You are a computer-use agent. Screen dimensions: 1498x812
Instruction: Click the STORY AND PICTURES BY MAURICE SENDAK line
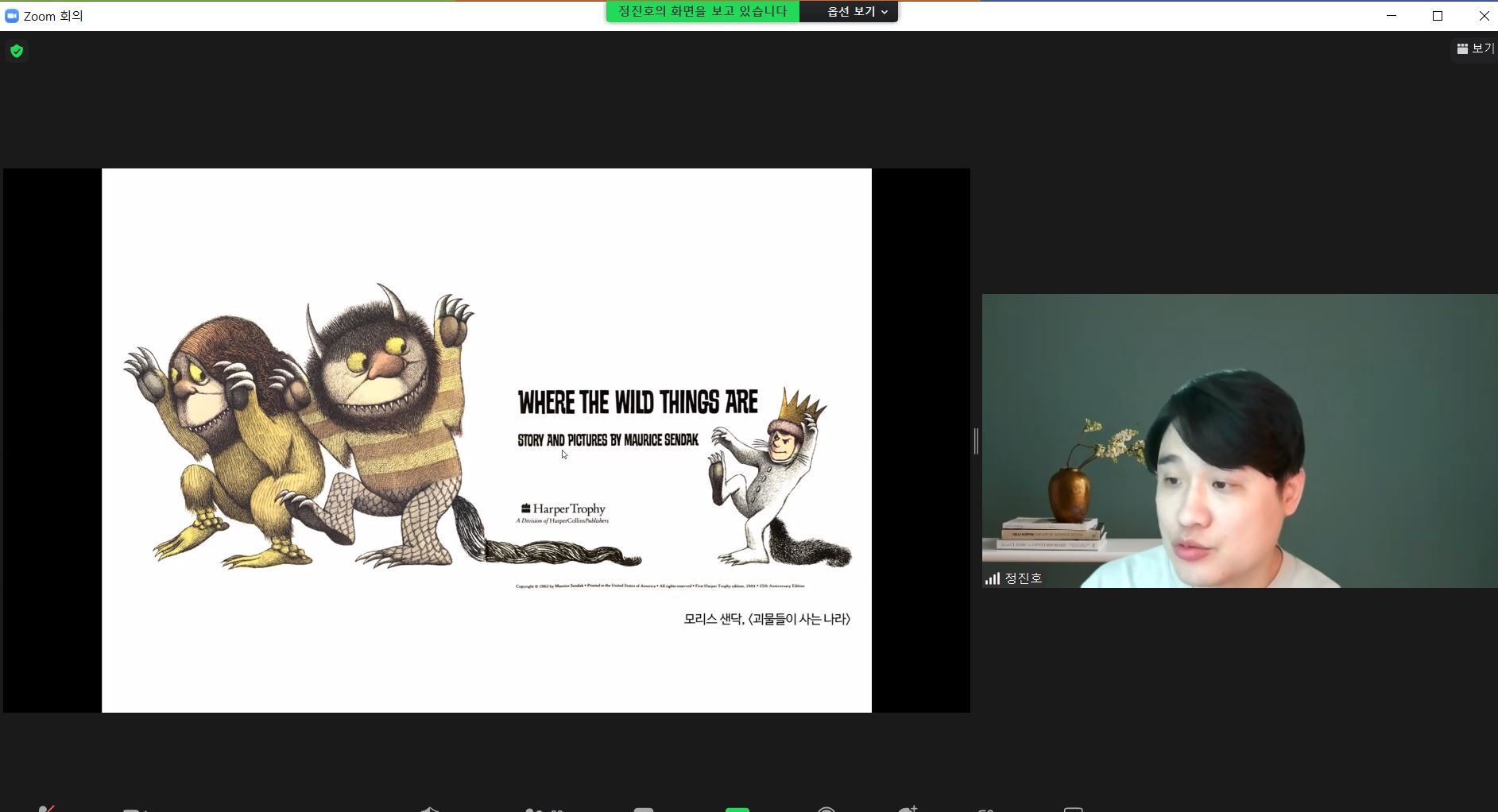pyautogui.click(x=608, y=439)
